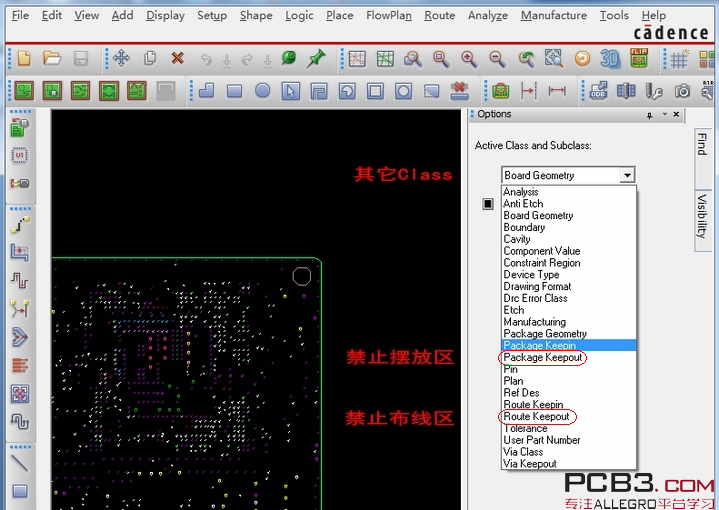Select Analysis in the class list
Screen dimensions: 719x510
(x=569, y=192)
